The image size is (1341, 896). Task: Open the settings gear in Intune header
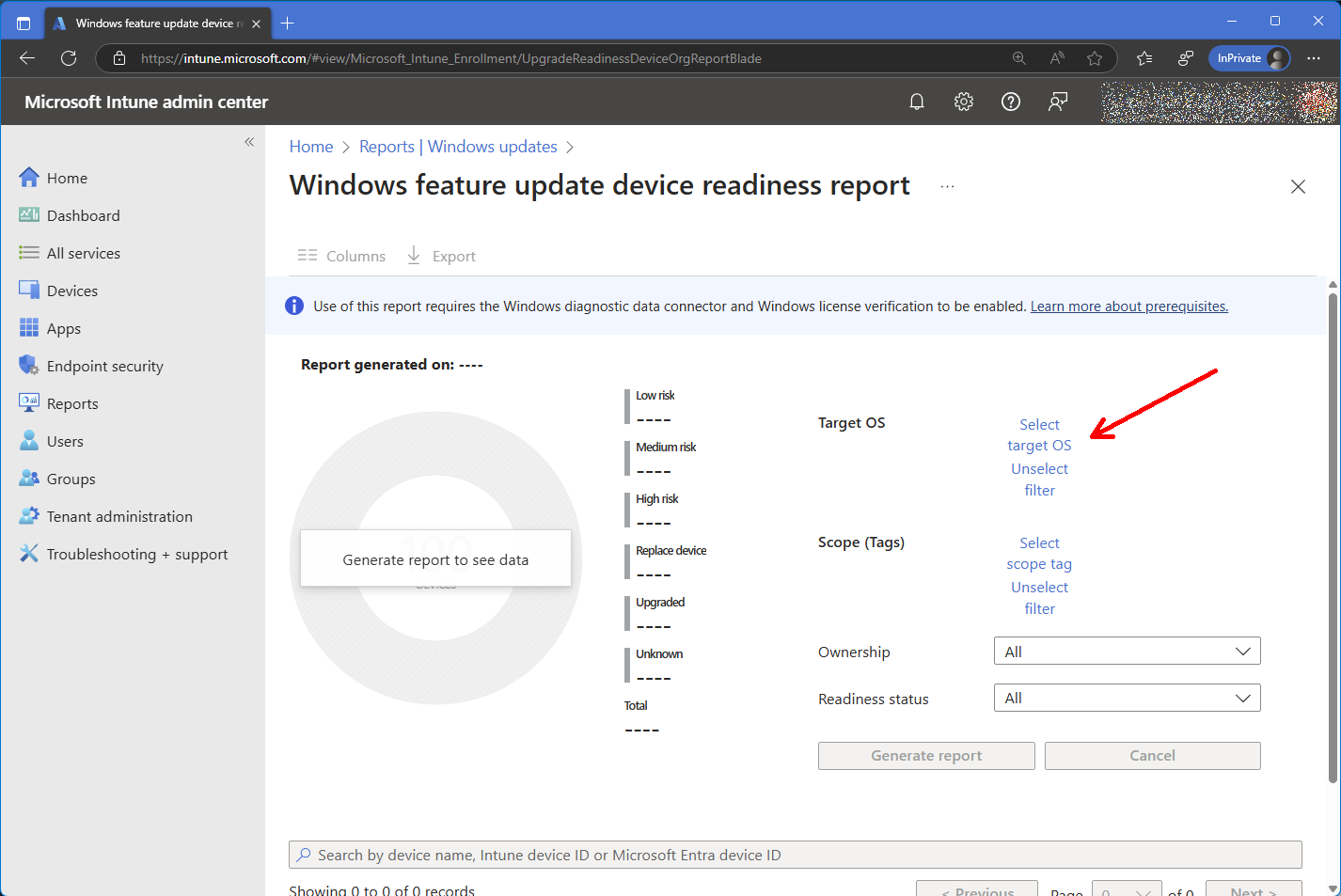[x=963, y=102]
